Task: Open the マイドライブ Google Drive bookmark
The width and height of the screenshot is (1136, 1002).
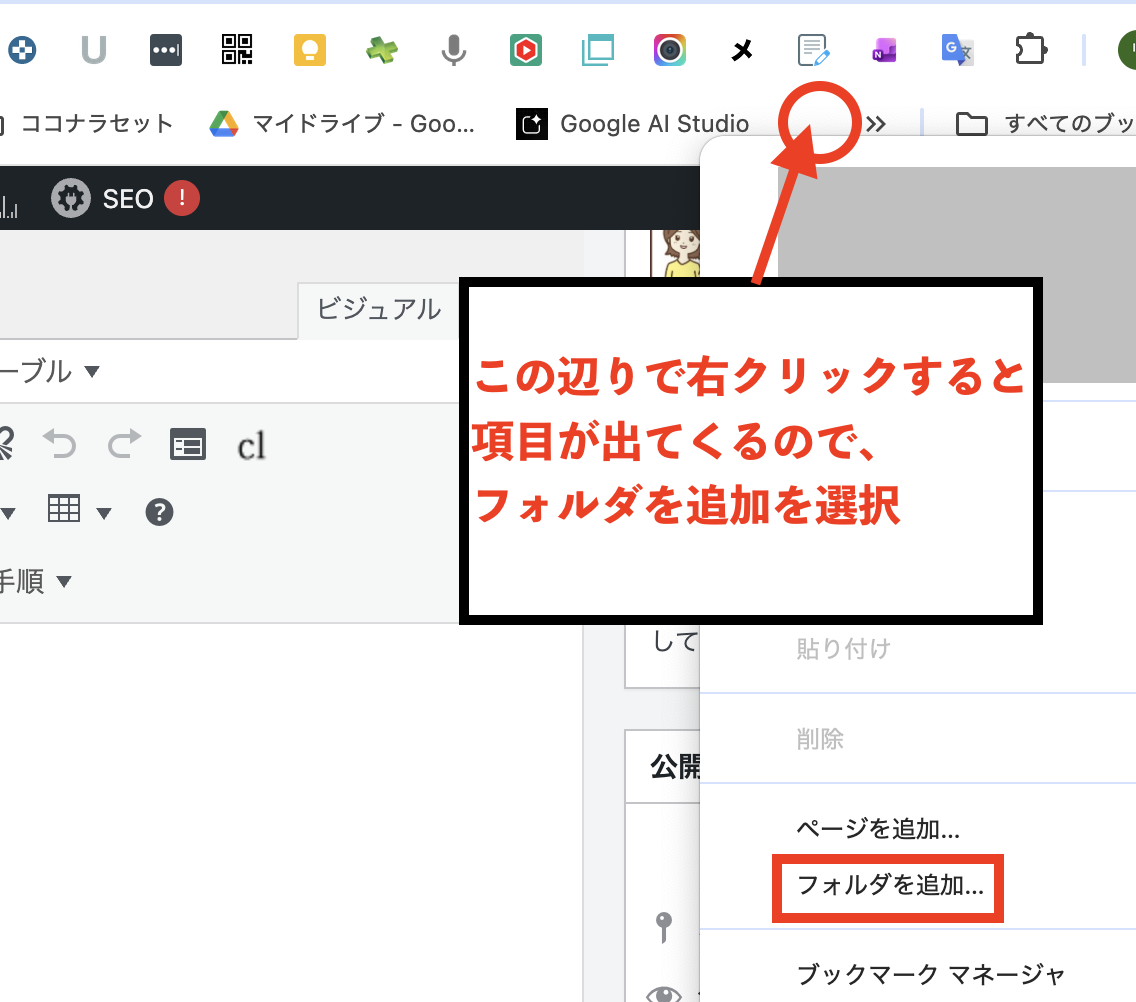Action: point(342,124)
